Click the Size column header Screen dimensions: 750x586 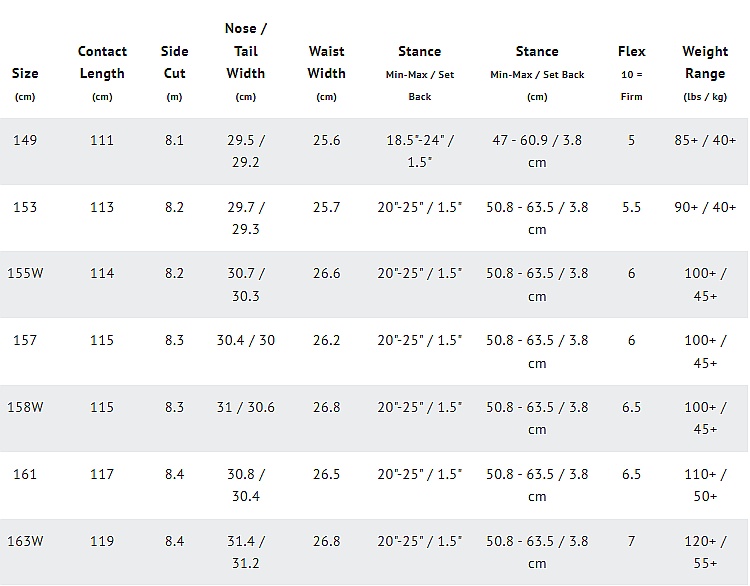tap(25, 74)
